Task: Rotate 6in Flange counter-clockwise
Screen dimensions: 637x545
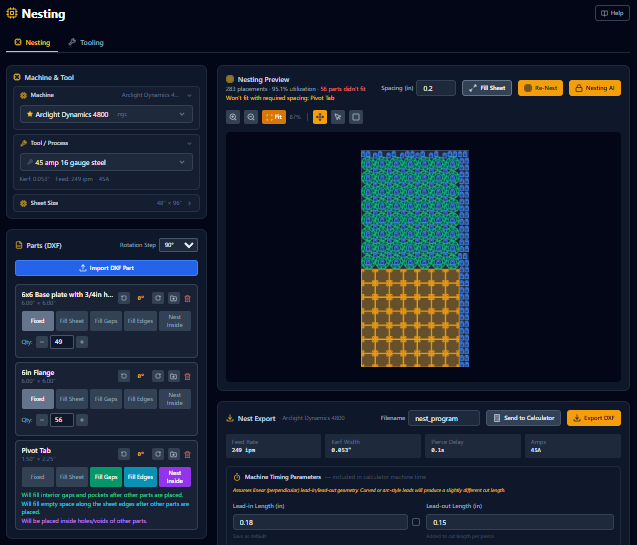Action: [x=124, y=376]
